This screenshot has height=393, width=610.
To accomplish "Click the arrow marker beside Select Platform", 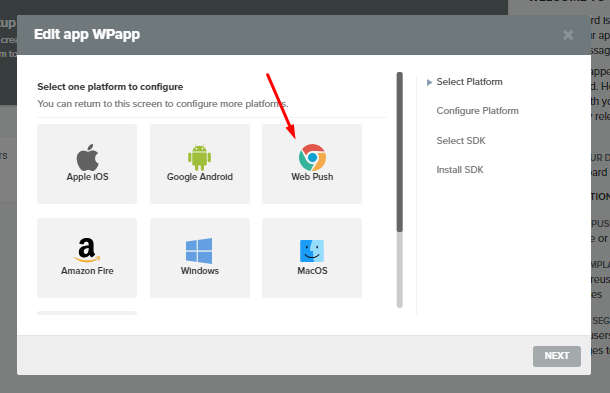I will pos(429,82).
